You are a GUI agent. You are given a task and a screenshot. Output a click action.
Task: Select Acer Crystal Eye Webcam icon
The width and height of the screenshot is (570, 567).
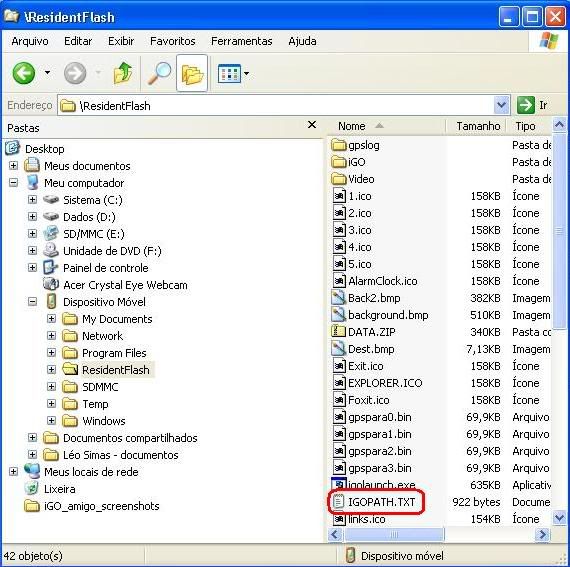point(51,284)
